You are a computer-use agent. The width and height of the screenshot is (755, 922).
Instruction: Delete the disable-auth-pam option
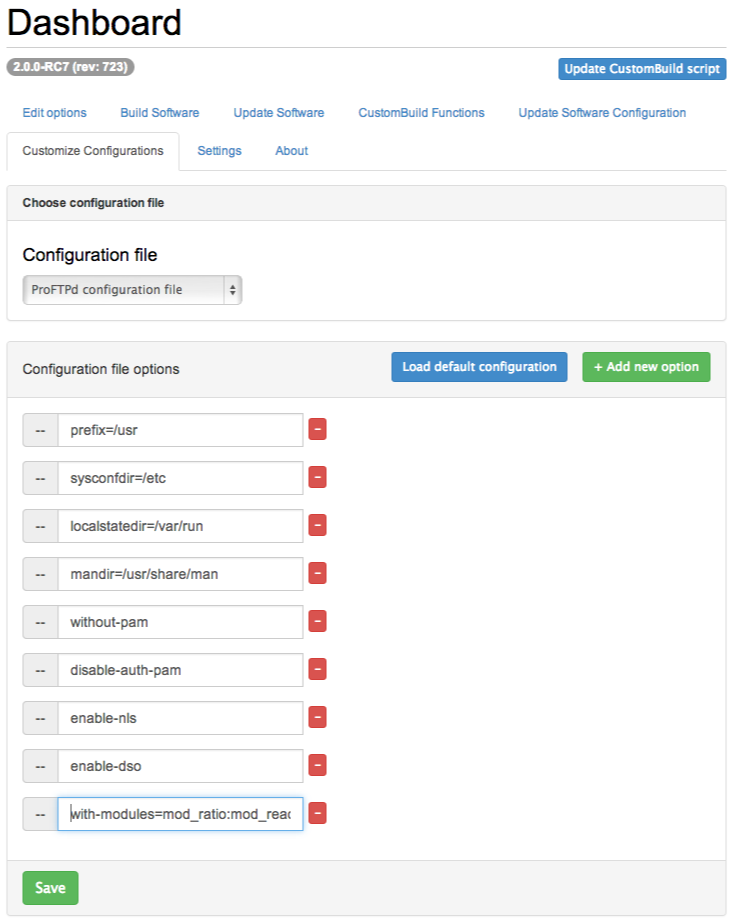[317, 670]
